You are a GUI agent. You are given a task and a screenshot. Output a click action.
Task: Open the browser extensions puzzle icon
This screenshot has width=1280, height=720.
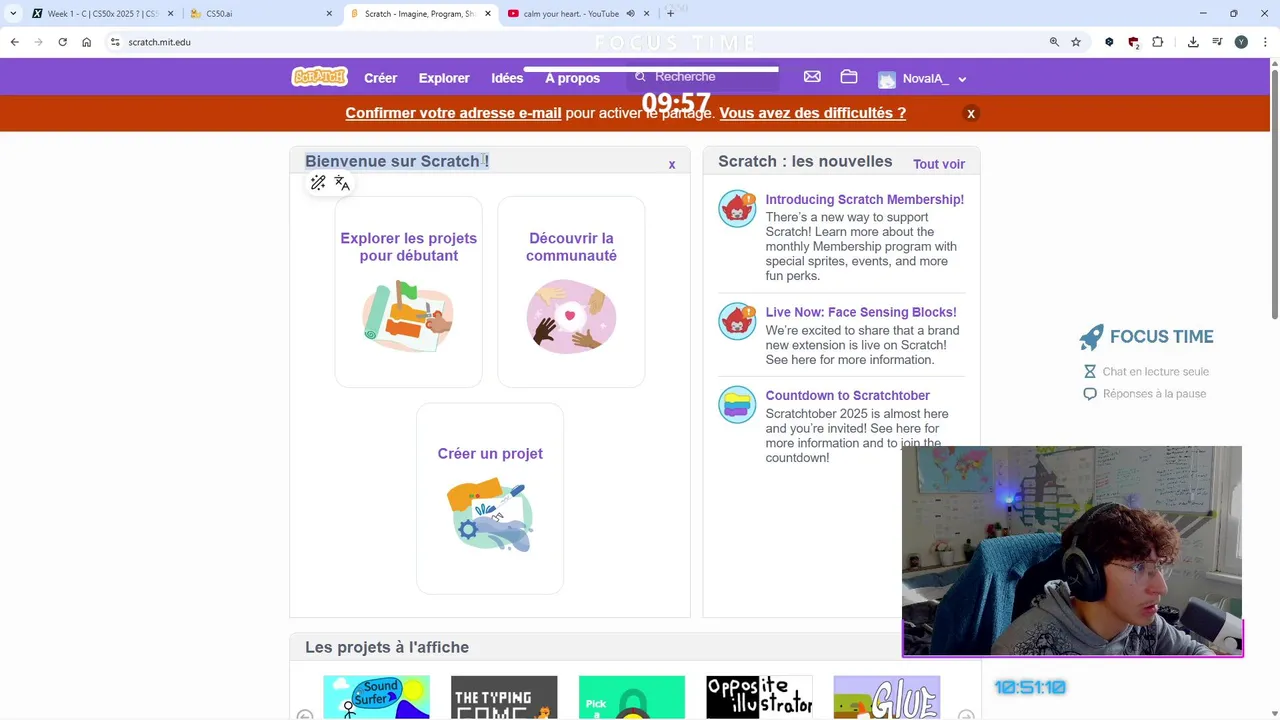click(1158, 42)
